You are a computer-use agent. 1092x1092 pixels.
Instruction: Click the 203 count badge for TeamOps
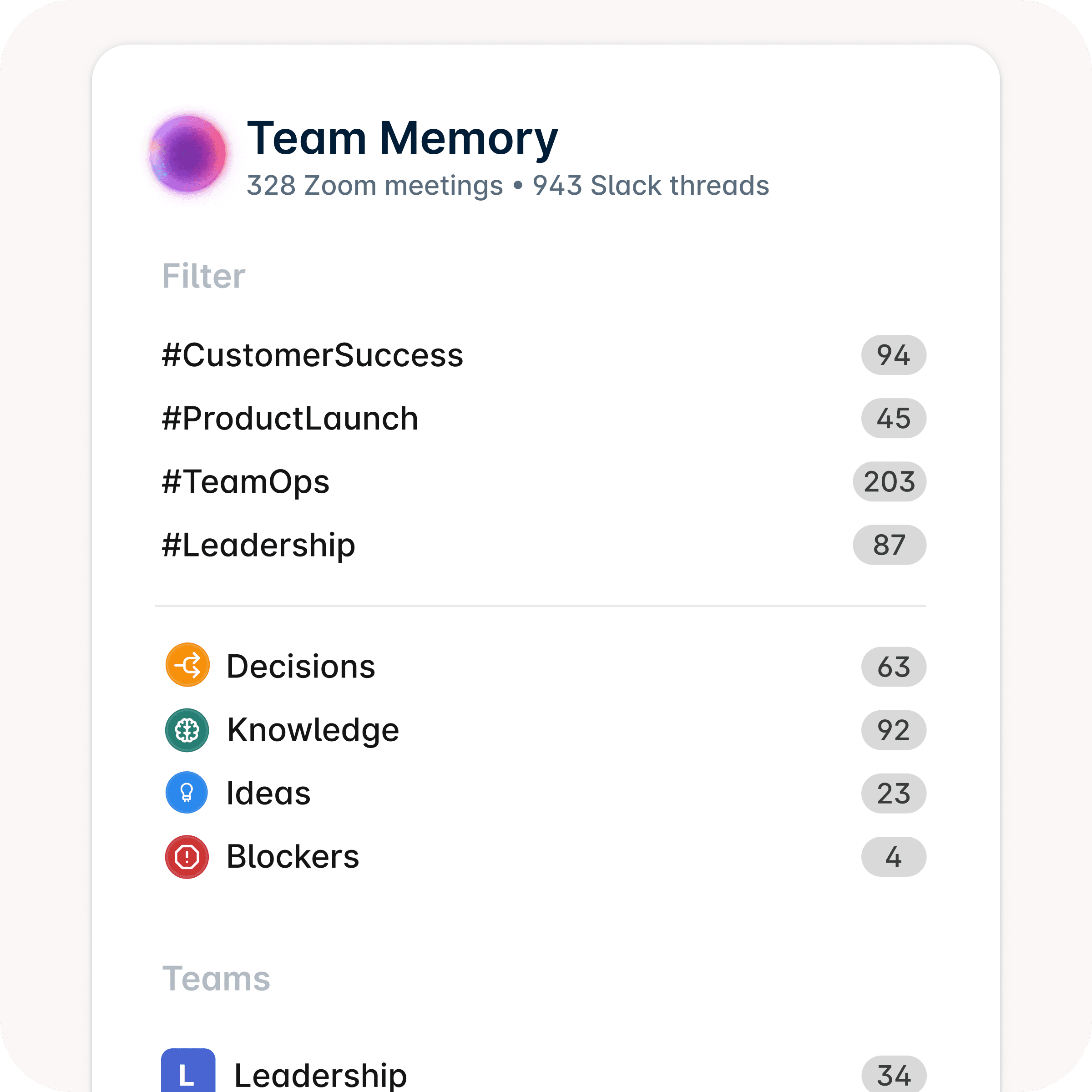889,482
